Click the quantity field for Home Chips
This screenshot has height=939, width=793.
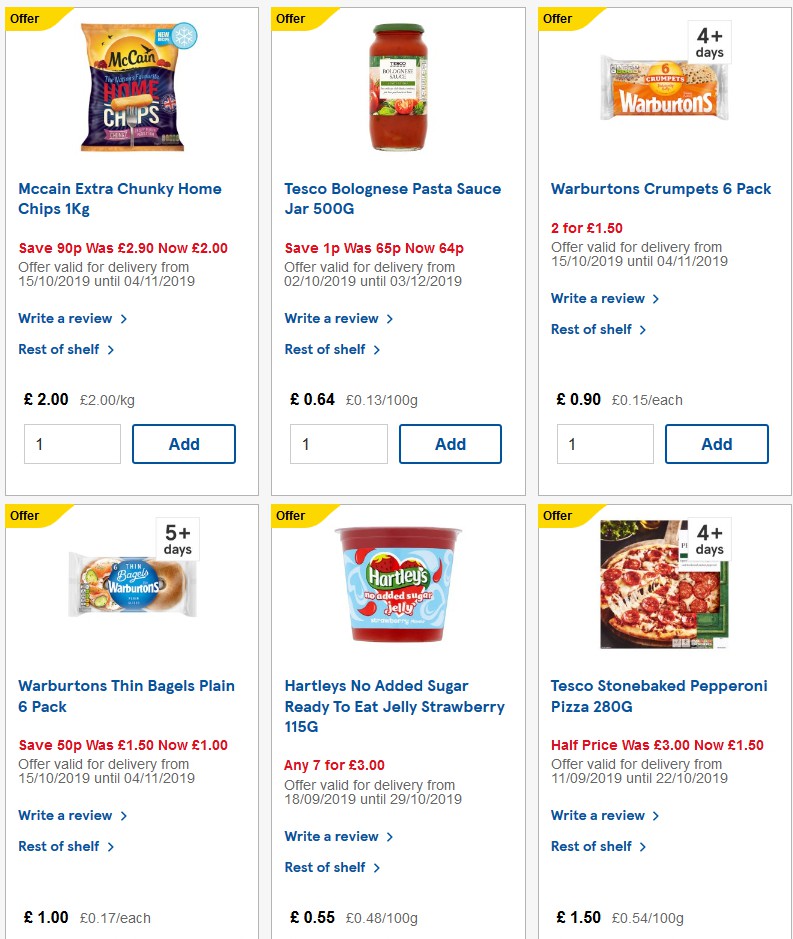pos(72,443)
